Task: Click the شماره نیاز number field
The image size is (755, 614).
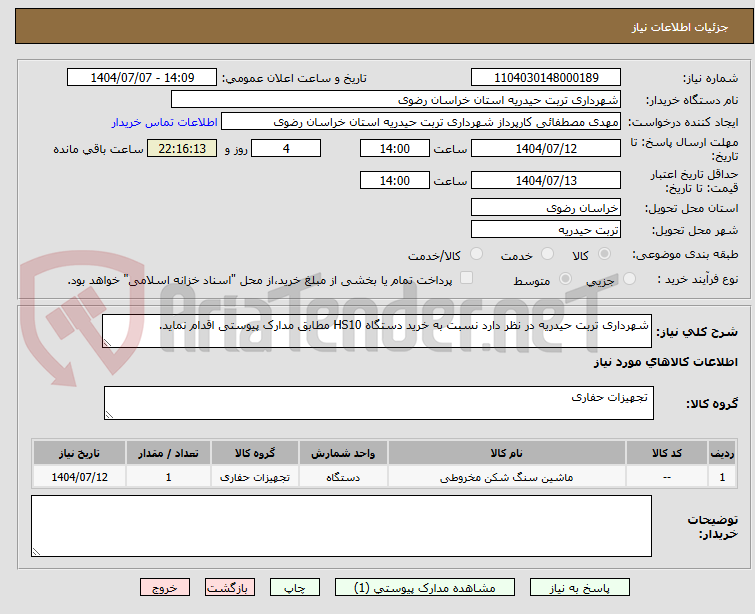Action: tap(546, 78)
